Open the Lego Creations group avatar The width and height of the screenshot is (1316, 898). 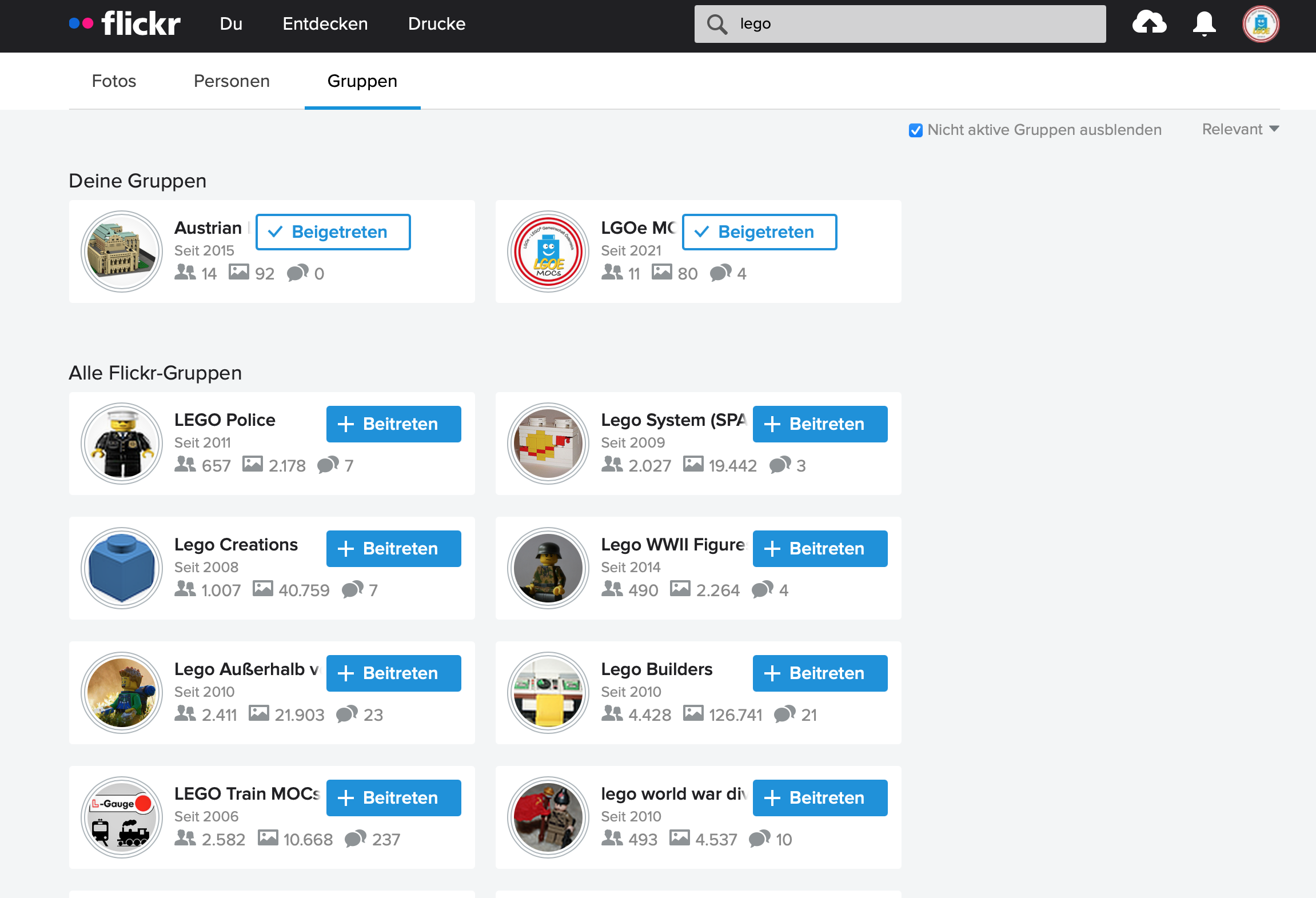122,568
